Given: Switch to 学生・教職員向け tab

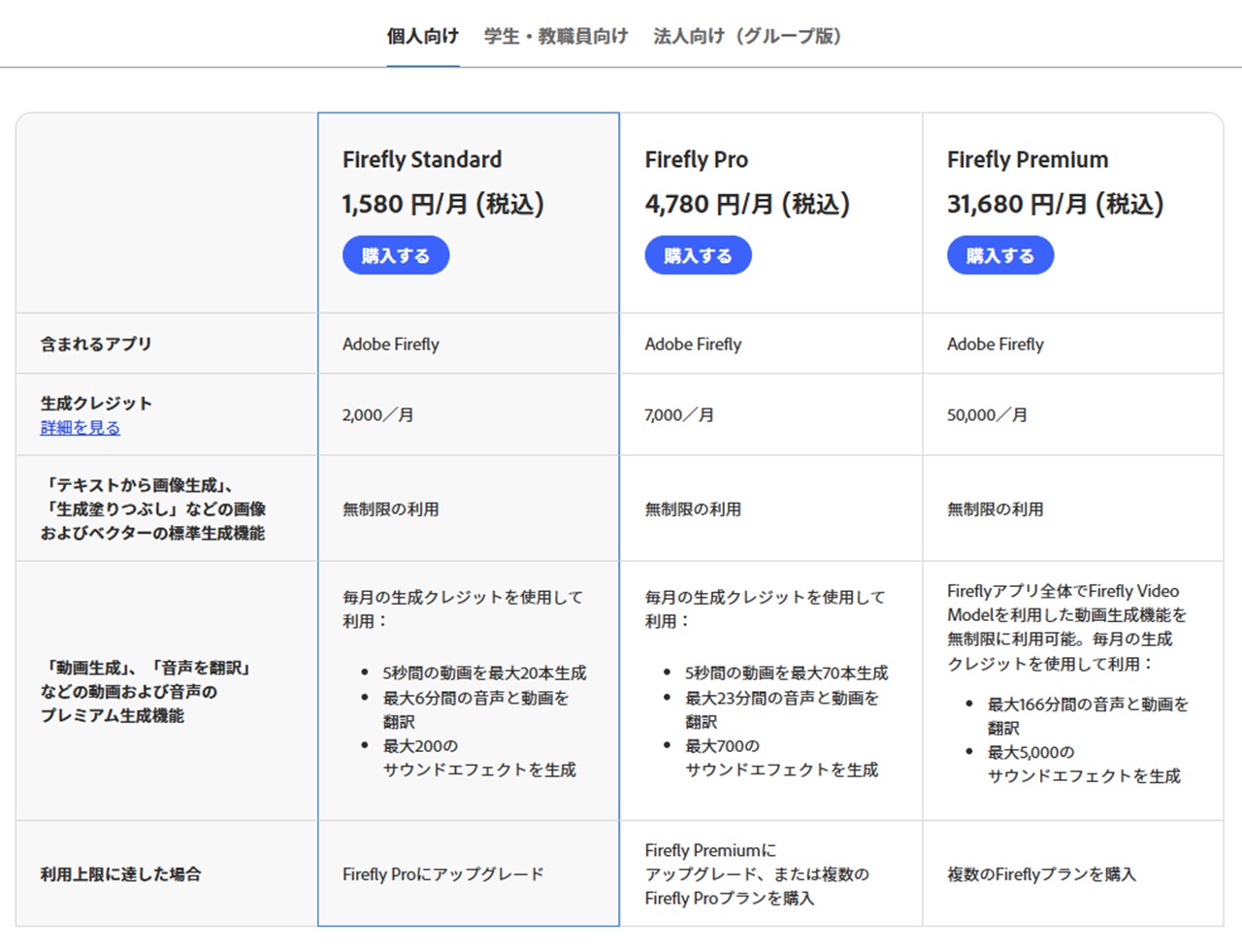Looking at the screenshot, I should click(556, 36).
